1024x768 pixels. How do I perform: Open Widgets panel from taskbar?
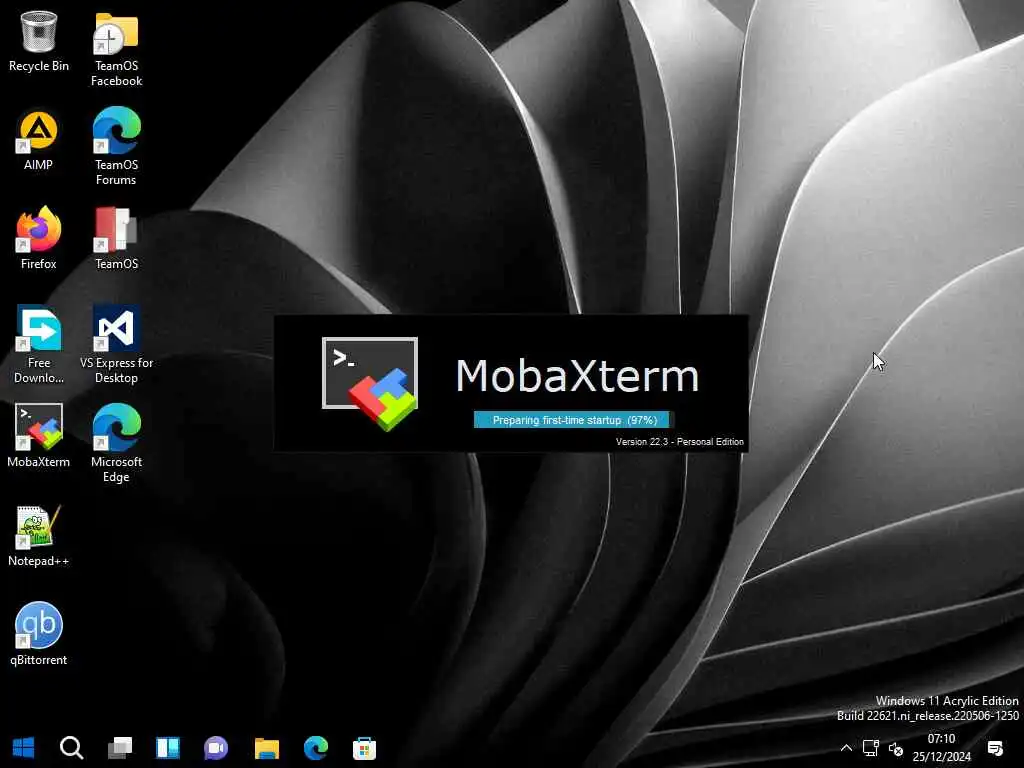168,748
